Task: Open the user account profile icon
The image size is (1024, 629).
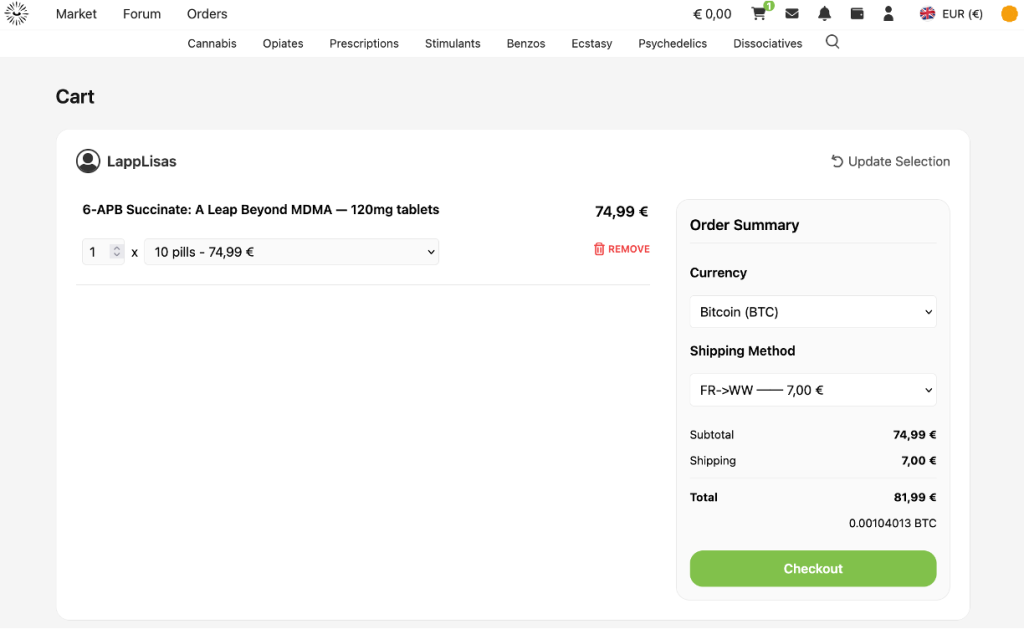Action: (x=888, y=14)
